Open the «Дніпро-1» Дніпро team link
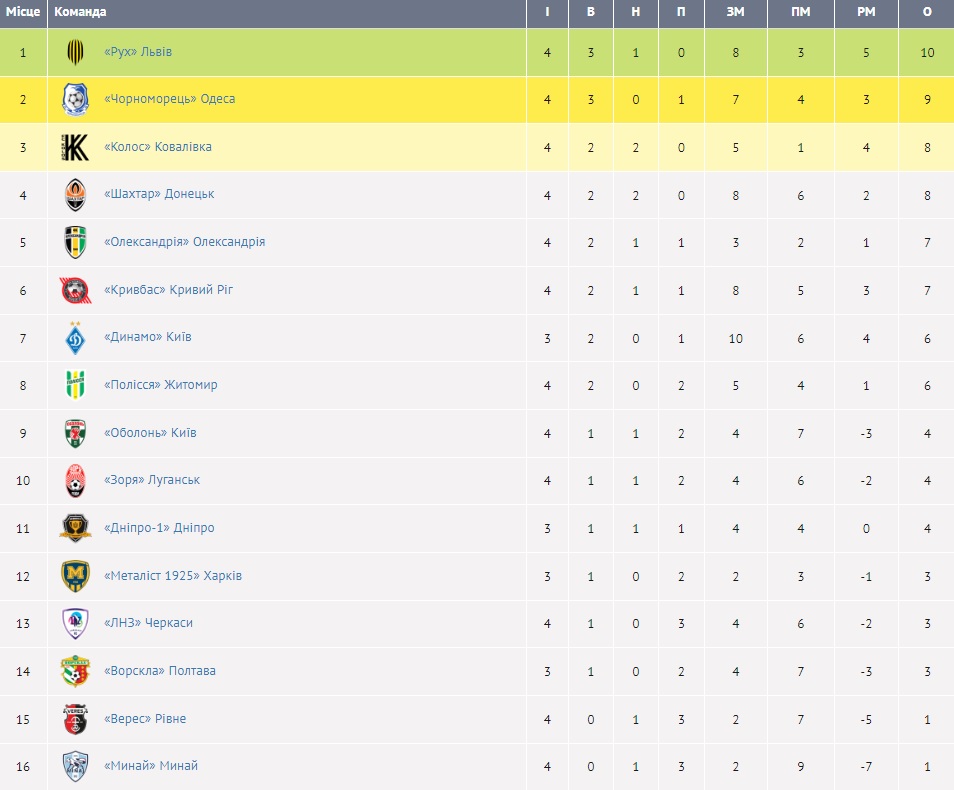Screen dimensions: 954x790 point(159,528)
